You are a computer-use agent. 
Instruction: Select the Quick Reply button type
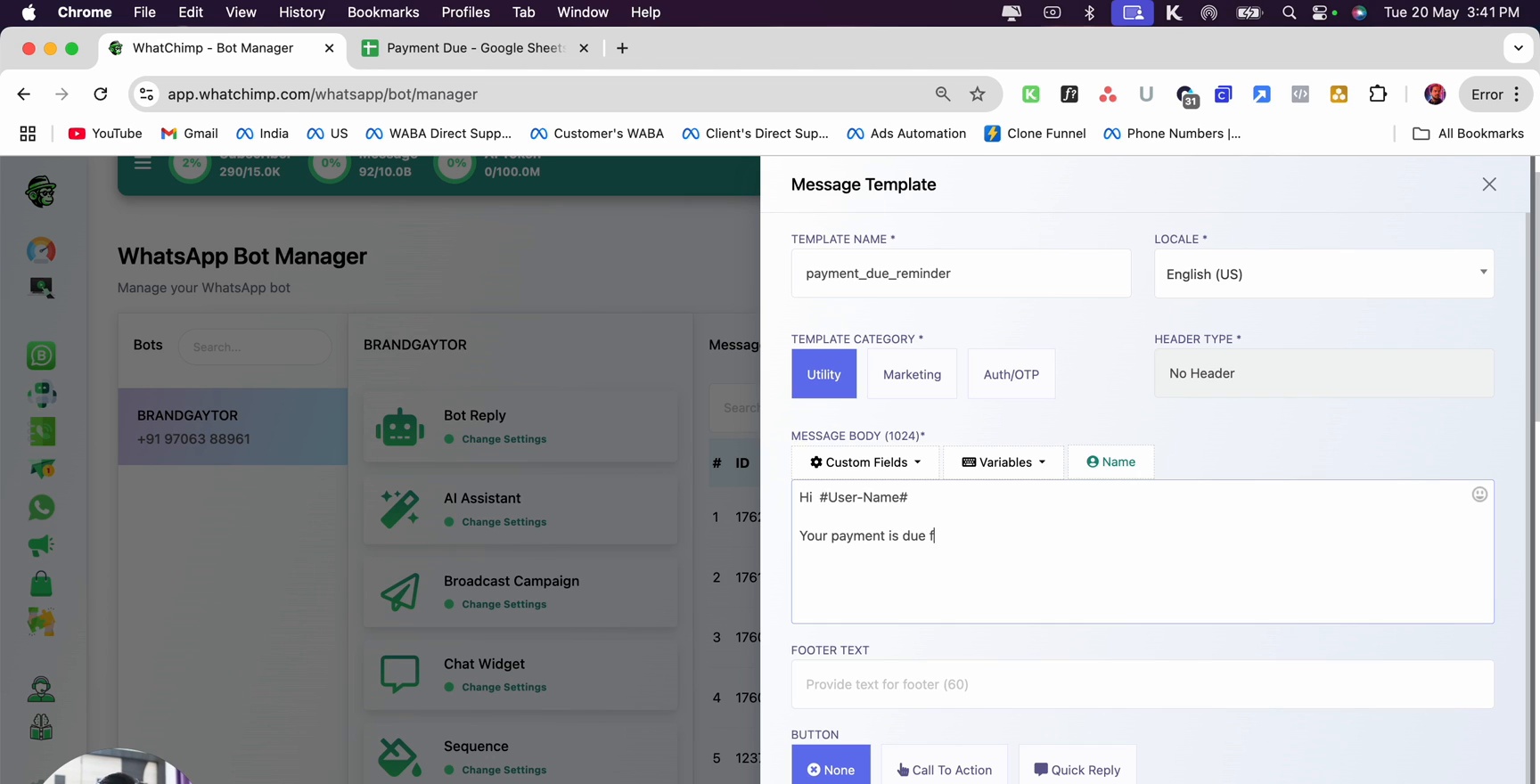1077,765
